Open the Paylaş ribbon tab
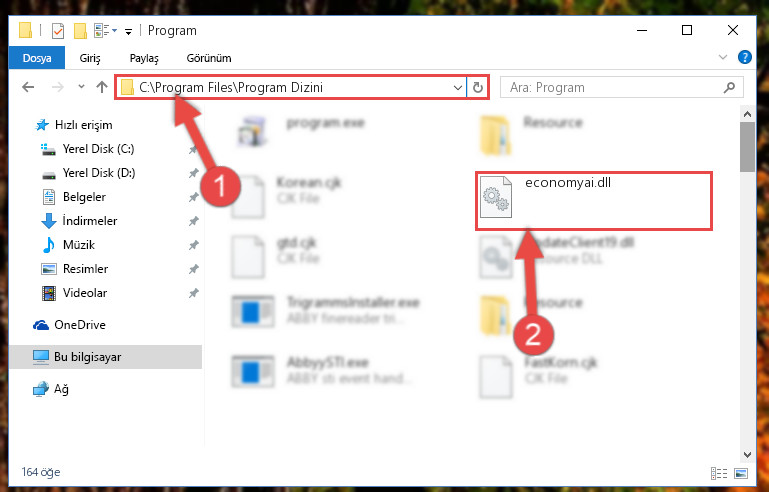This screenshot has width=769, height=492. [144, 58]
